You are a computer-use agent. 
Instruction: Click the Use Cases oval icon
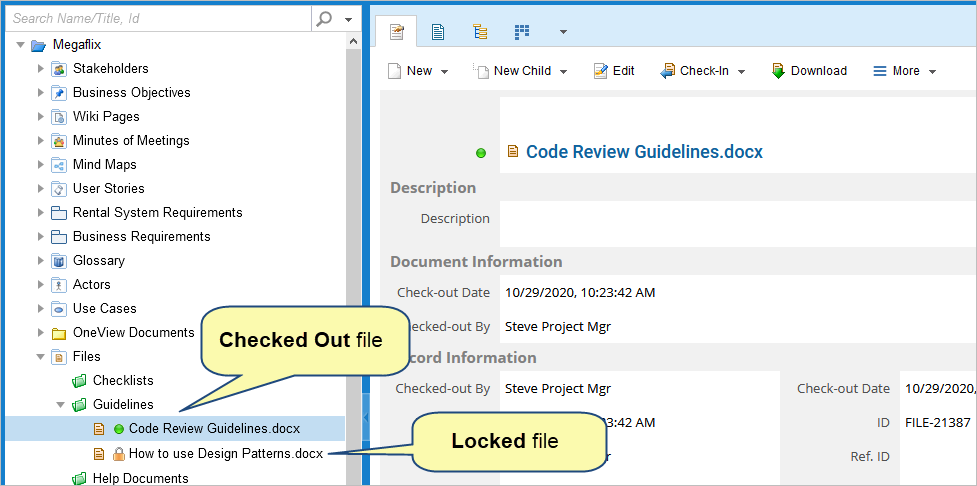[59, 308]
